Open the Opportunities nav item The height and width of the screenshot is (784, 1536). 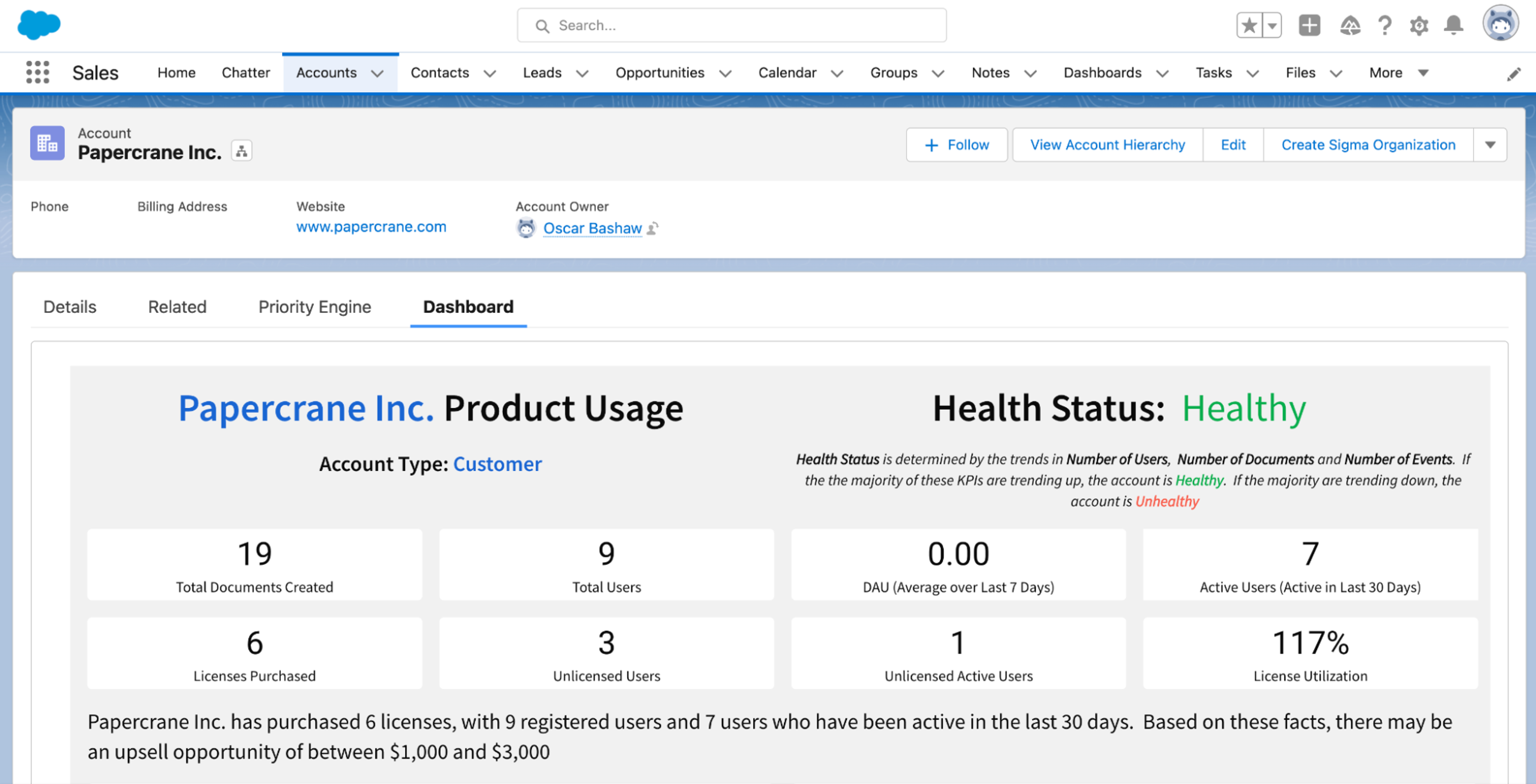pyautogui.click(x=660, y=73)
